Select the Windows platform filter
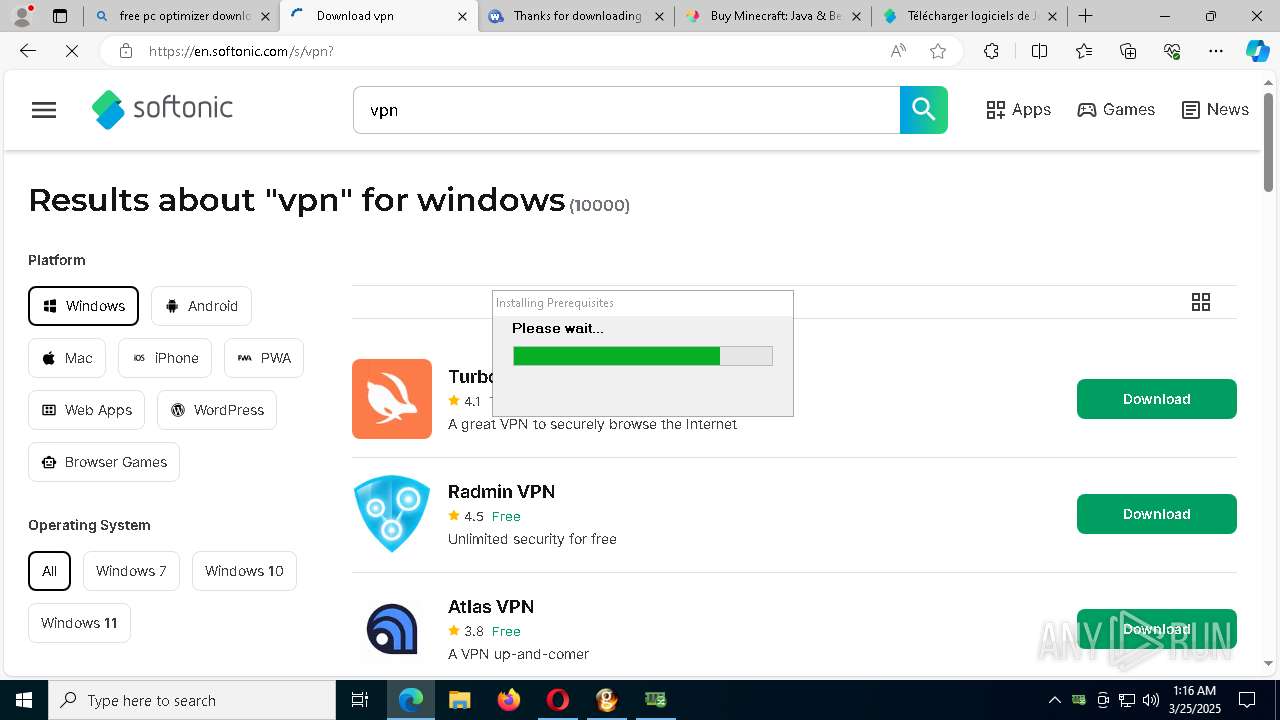The height and width of the screenshot is (720, 1280). (83, 306)
